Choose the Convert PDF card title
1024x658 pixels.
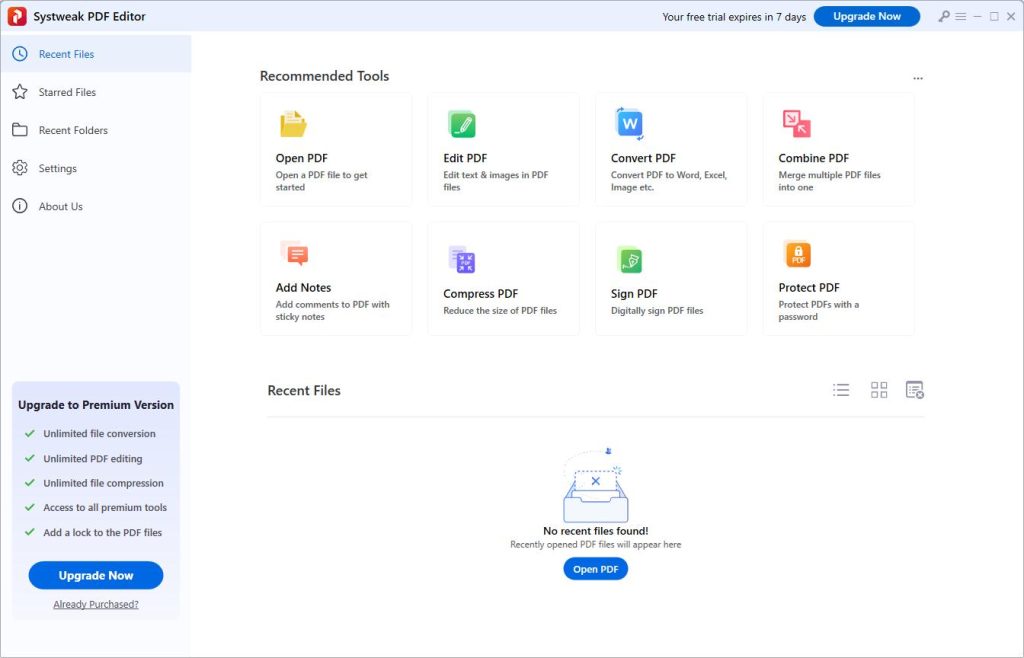pos(643,158)
